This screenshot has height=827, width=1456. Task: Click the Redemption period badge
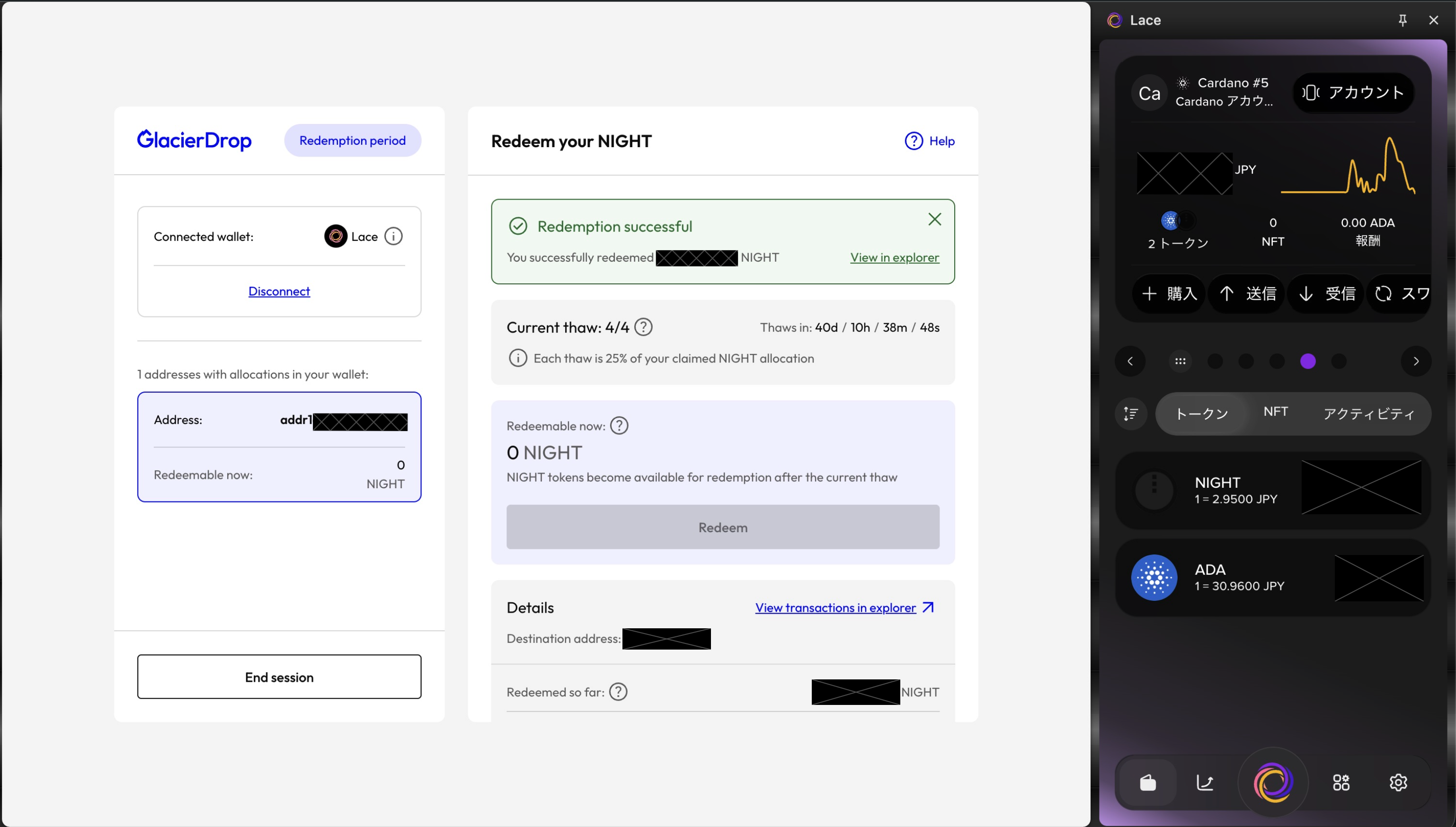[352, 141]
